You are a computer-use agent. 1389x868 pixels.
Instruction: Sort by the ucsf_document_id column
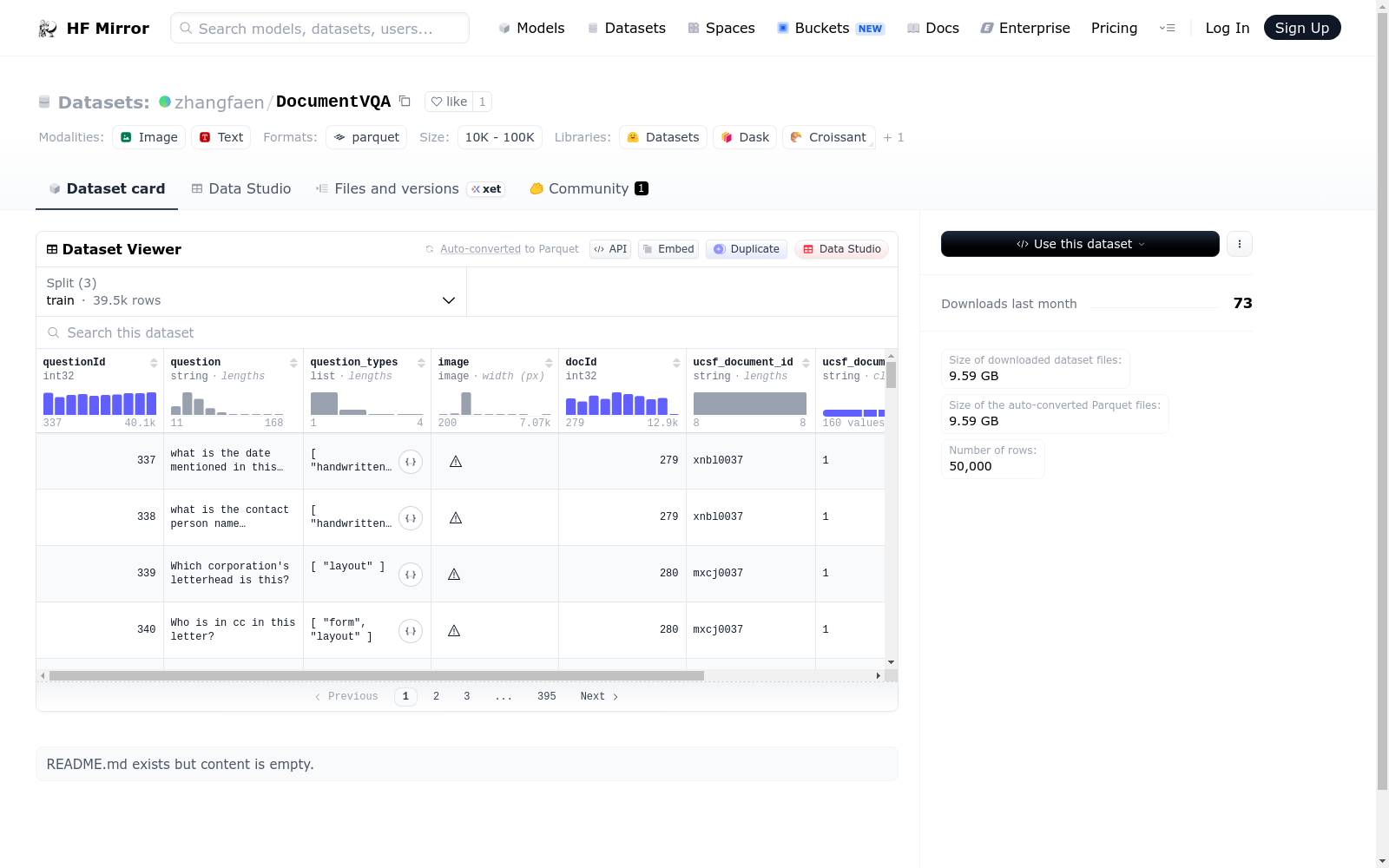806,363
